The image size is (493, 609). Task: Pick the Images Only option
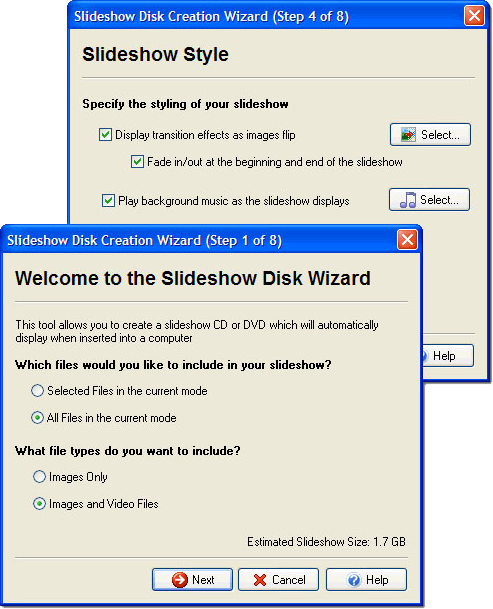tap(39, 477)
